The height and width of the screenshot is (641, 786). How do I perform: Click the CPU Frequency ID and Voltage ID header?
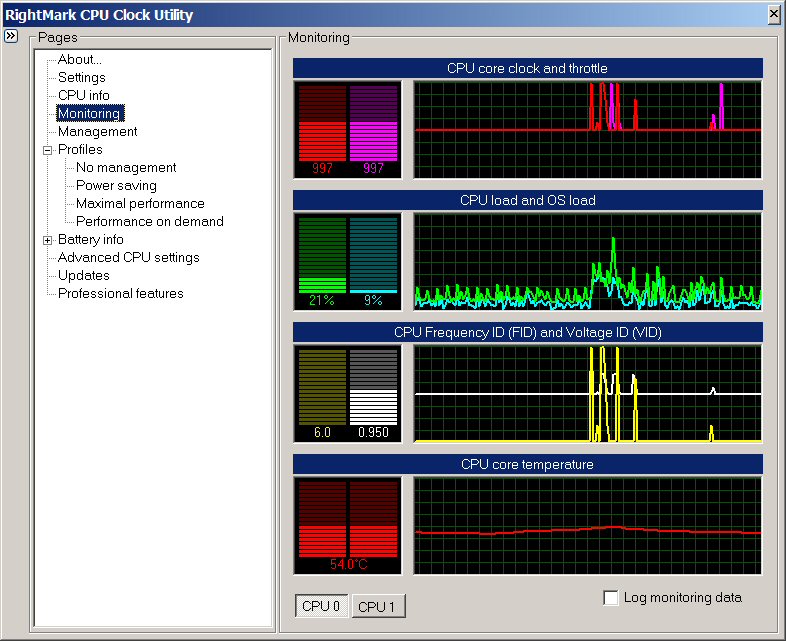click(528, 332)
